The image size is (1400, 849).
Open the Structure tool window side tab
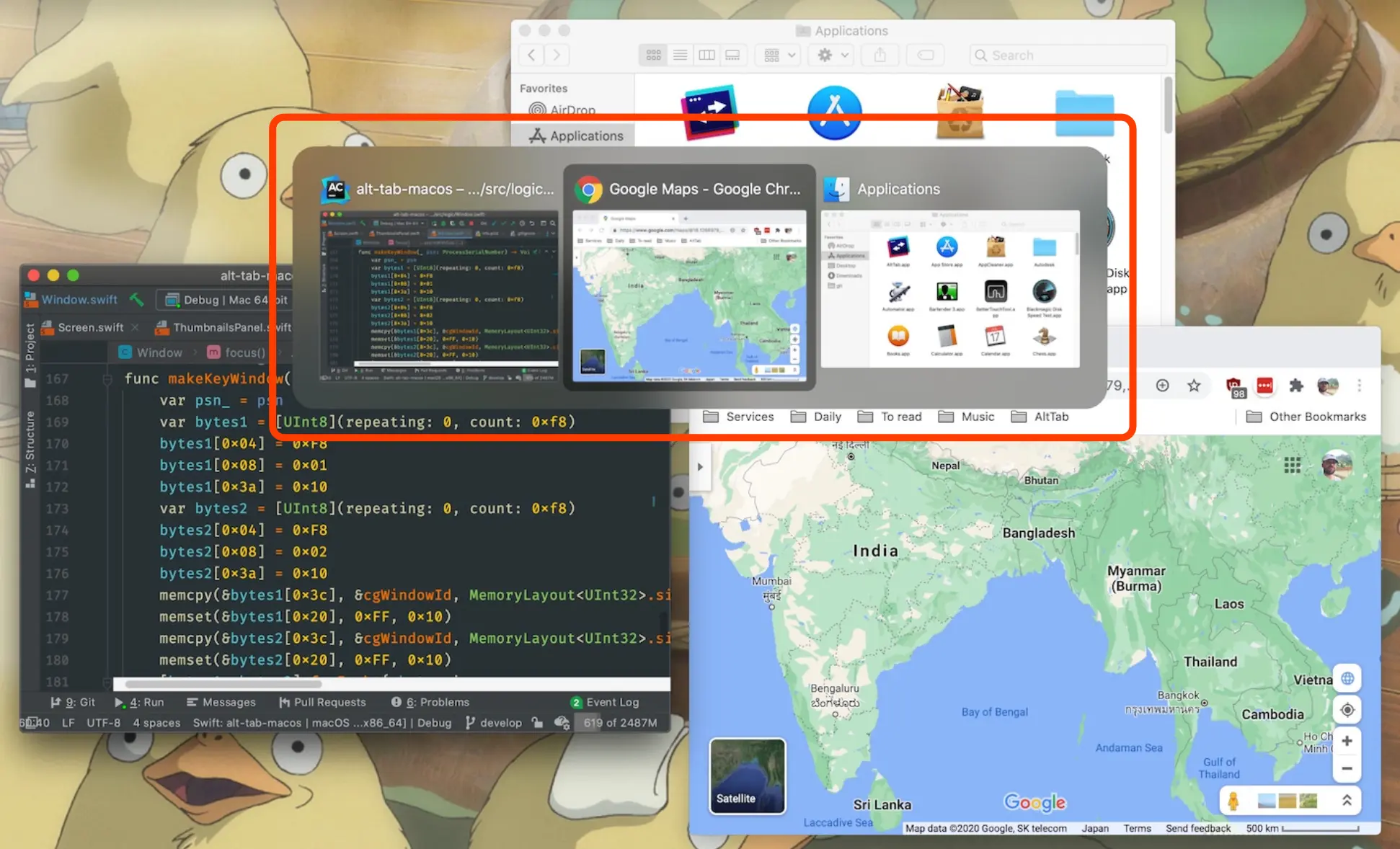click(x=30, y=450)
